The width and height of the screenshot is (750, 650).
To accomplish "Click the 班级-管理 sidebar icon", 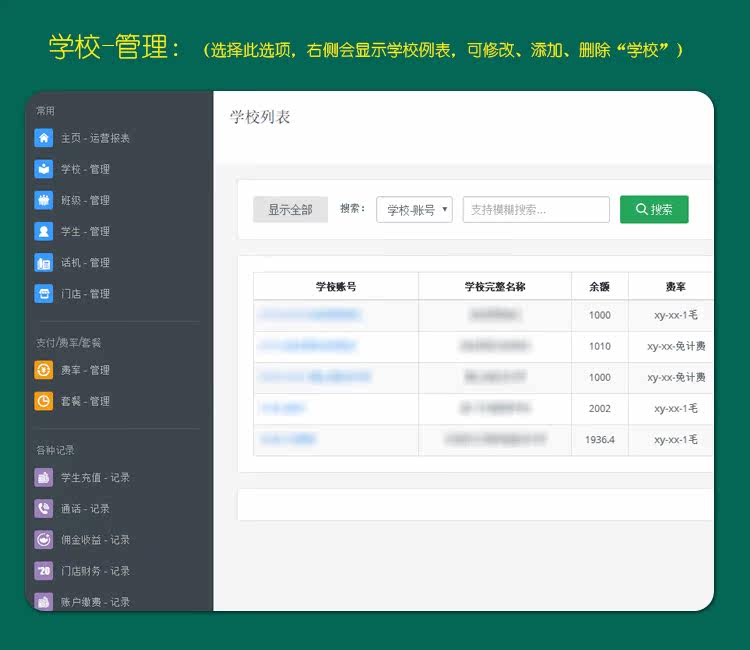I will tap(44, 200).
